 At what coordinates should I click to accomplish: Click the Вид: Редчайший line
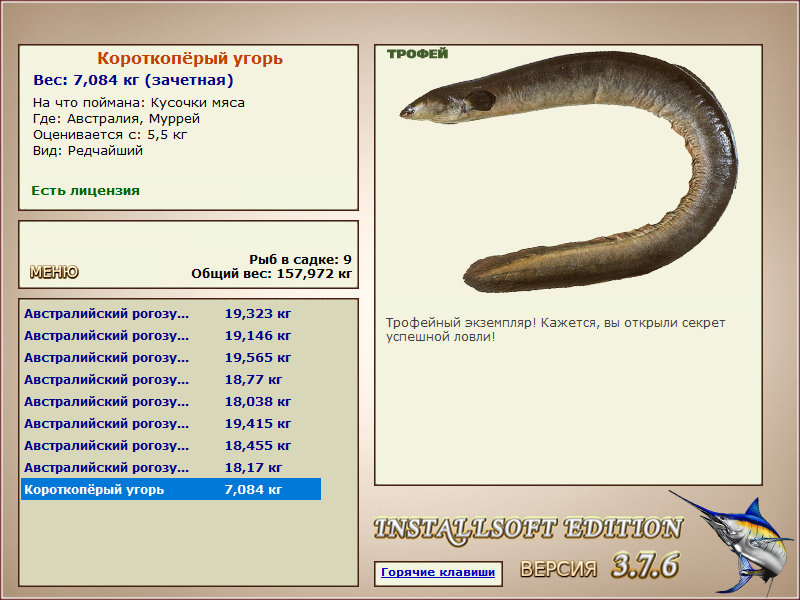[88, 151]
